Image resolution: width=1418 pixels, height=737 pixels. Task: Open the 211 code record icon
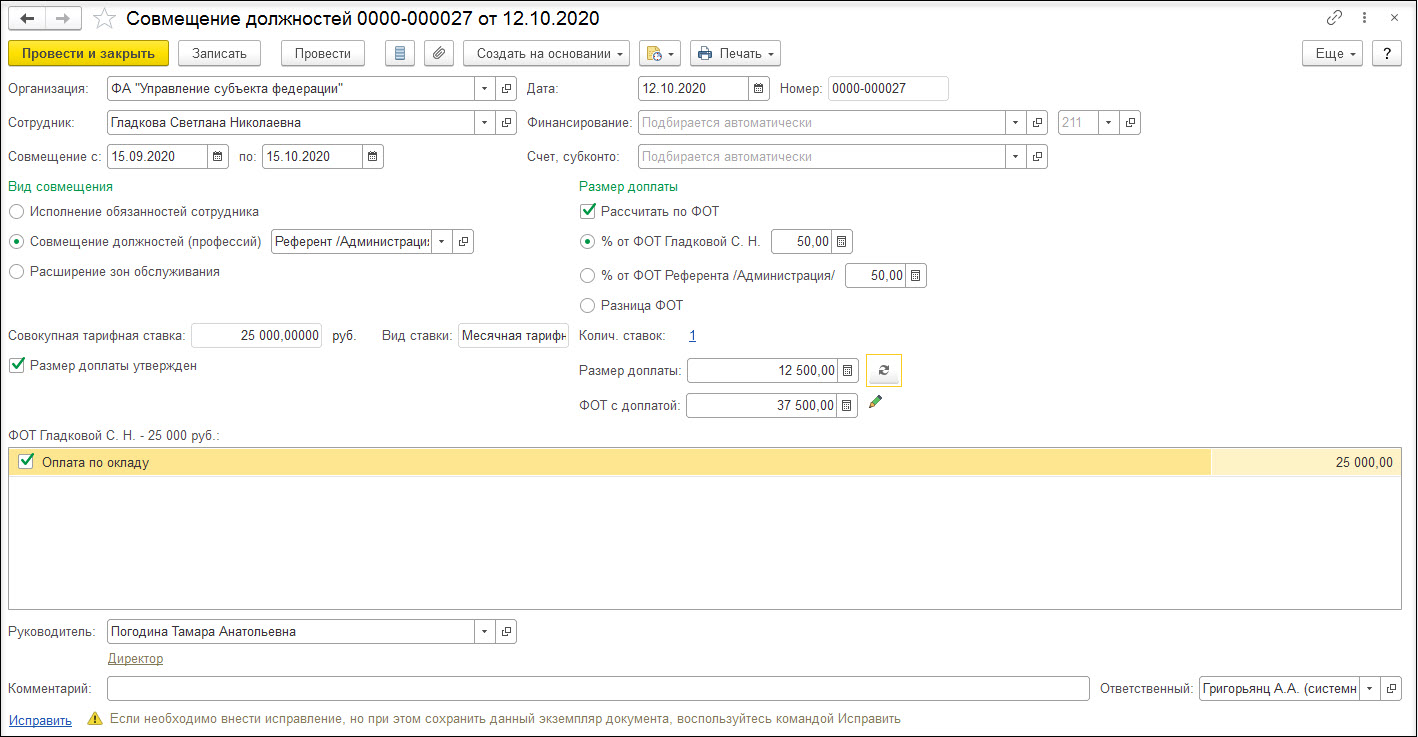click(1131, 122)
